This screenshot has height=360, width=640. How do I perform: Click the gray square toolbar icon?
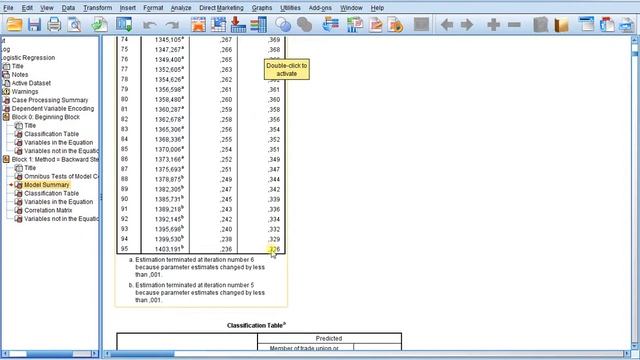(x=421, y=24)
